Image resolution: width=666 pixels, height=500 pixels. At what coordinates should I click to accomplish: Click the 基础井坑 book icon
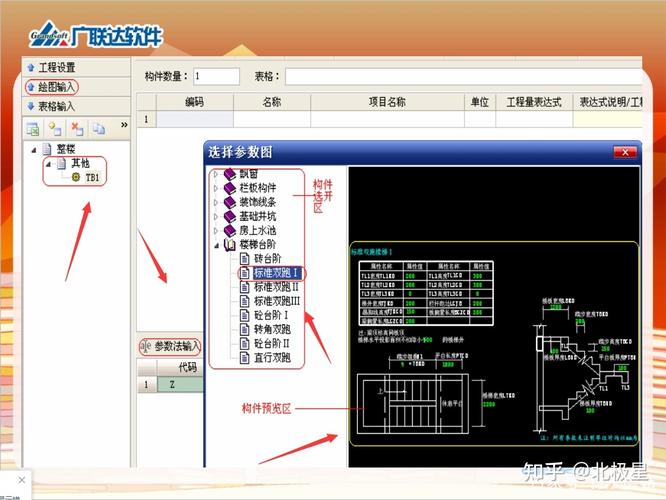pos(231,216)
